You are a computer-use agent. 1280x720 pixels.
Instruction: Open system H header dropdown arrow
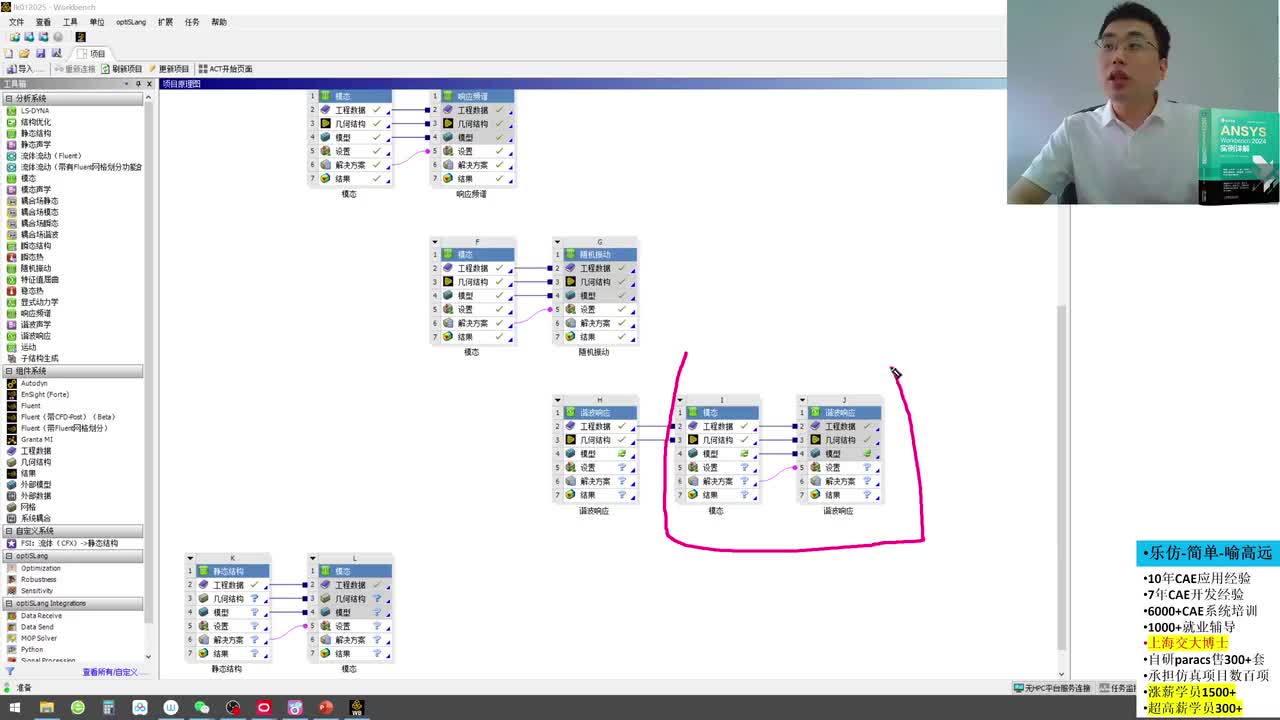tap(557, 400)
